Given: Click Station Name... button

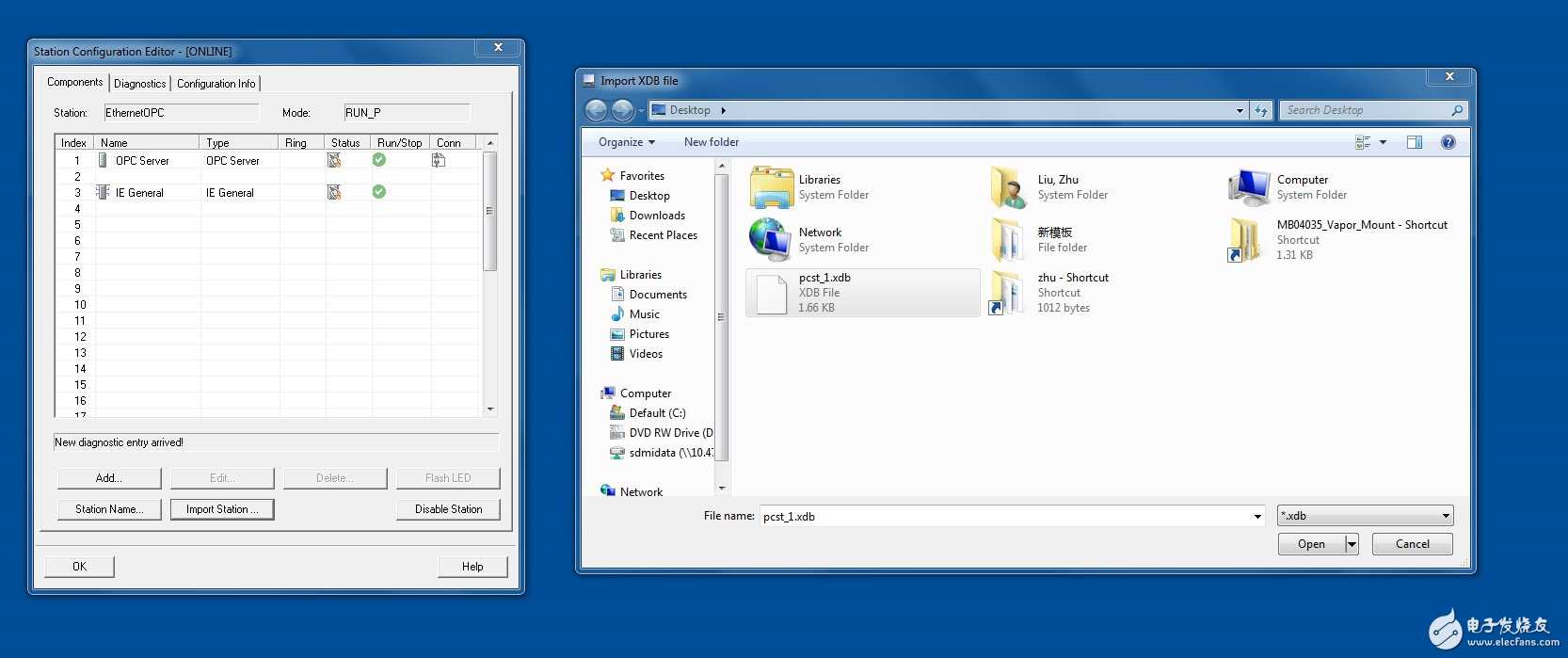Looking at the screenshot, I should click(109, 509).
